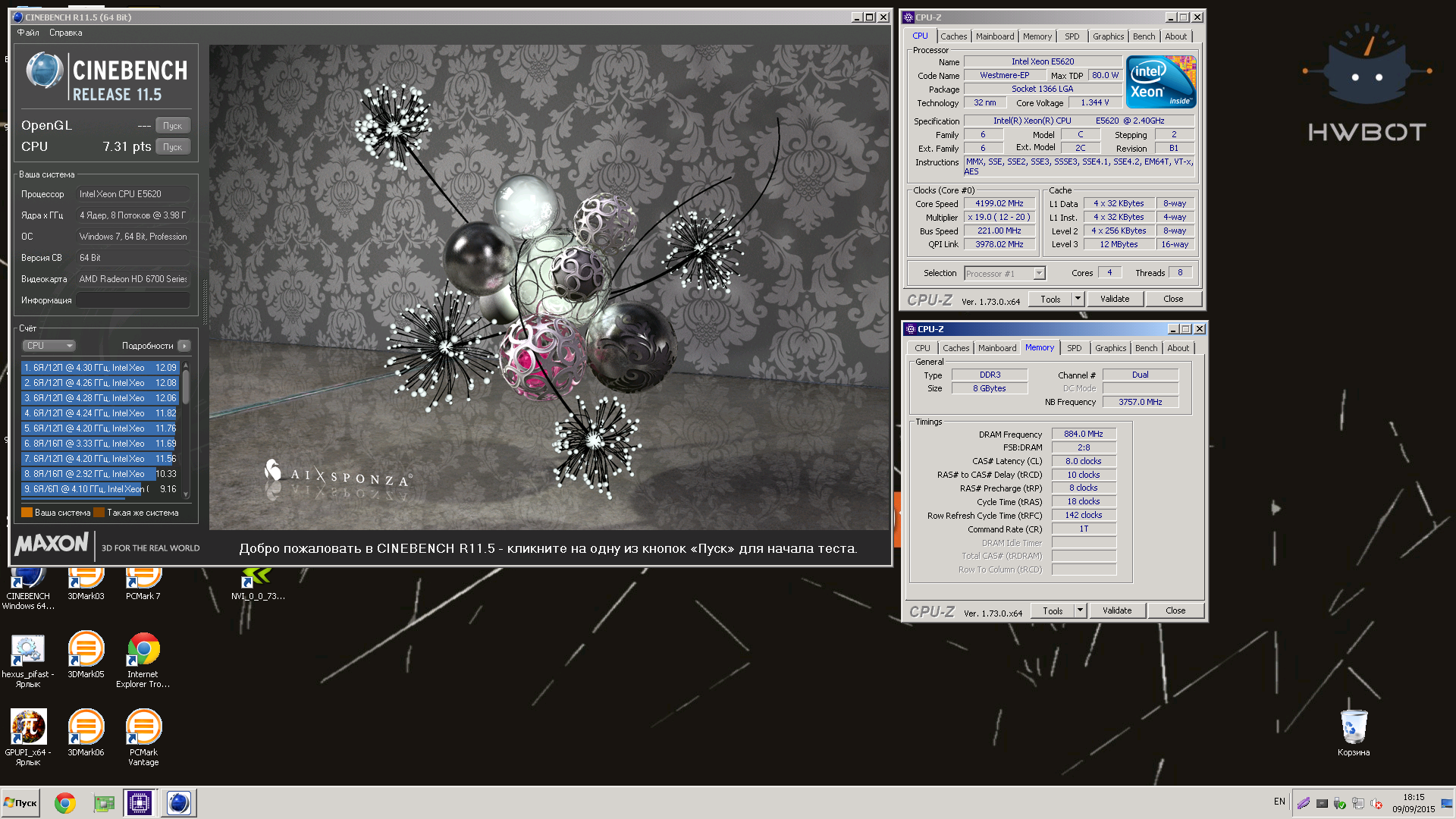The image size is (1456, 819).
Task: Click the dark monitor tray icon
Action: pos(1322,803)
